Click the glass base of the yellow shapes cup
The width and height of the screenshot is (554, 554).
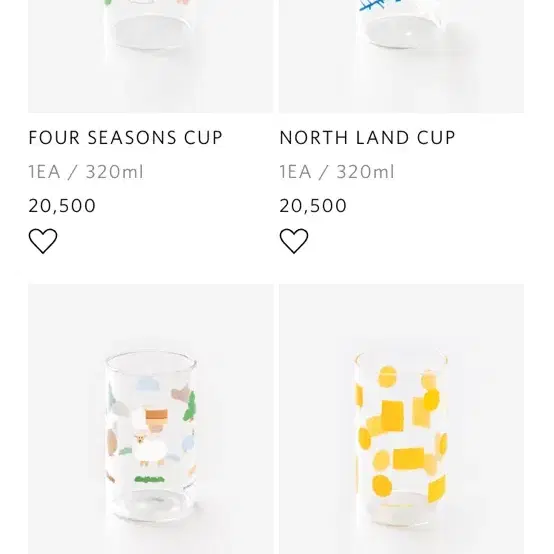pos(401,509)
